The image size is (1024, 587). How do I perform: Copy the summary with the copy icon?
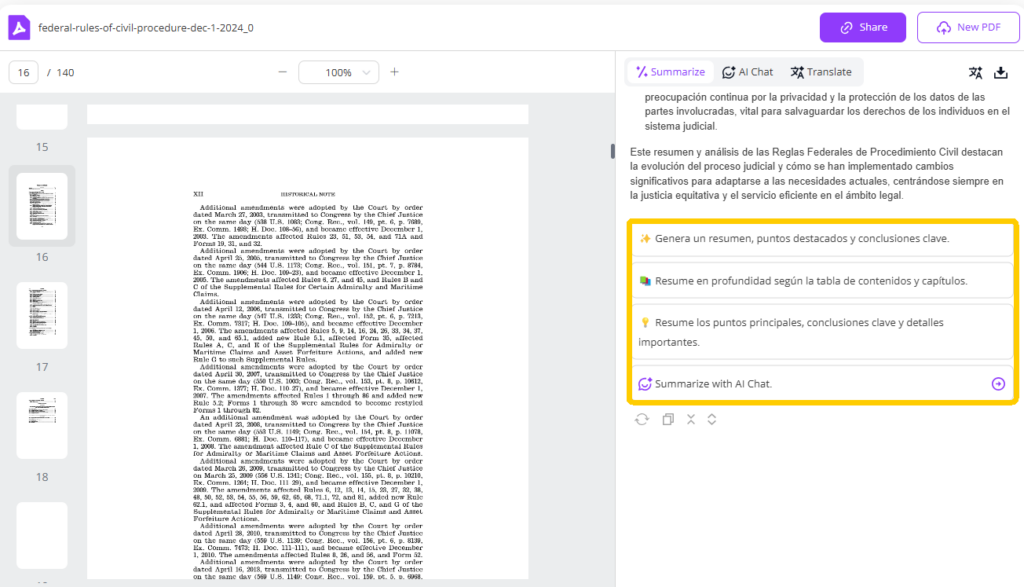(668, 419)
